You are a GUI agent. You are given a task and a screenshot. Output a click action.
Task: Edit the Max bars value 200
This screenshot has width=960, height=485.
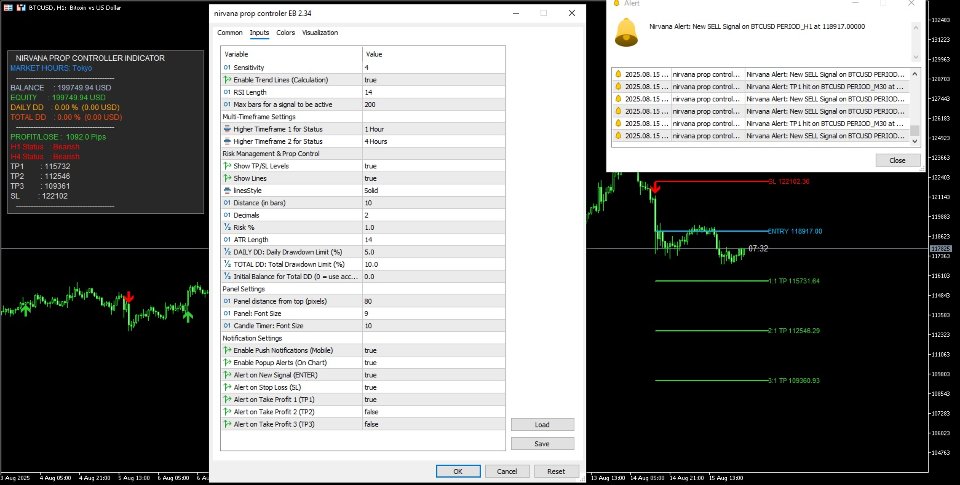pyautogui.click(x=434, y=105)
